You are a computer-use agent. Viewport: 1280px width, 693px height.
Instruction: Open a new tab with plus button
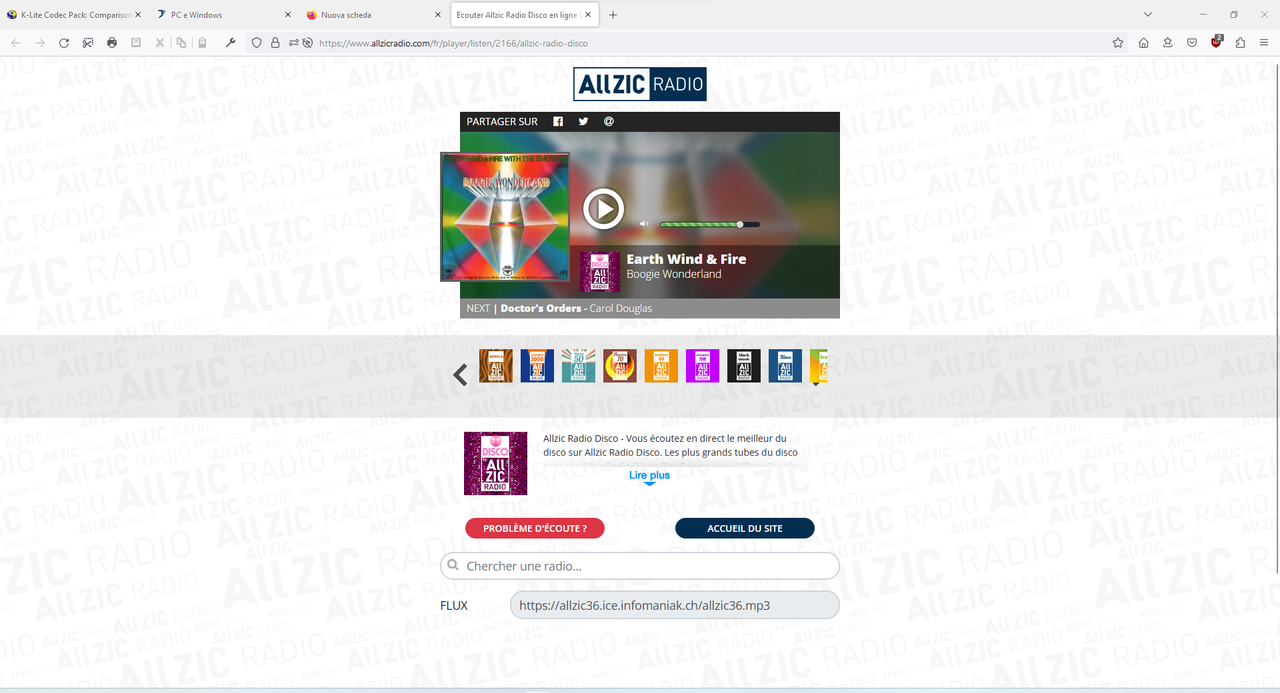pos(613,15)
